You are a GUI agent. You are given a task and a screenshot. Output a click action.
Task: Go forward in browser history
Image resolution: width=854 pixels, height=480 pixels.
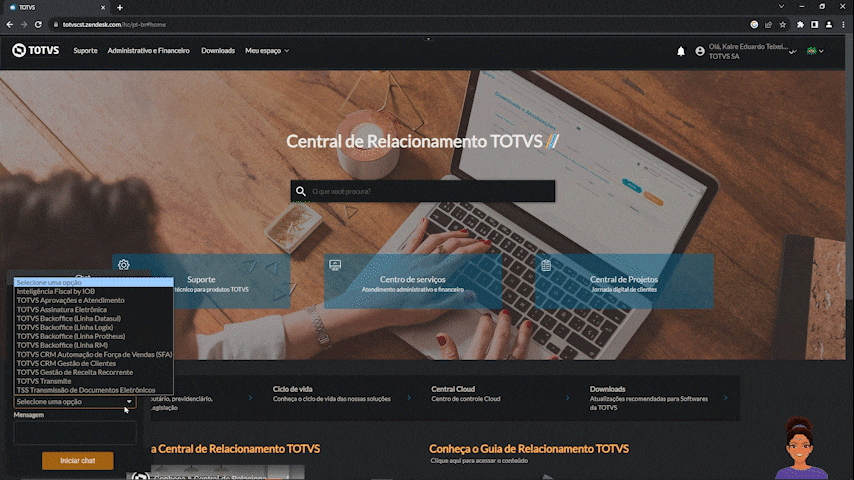coord(24,25)
